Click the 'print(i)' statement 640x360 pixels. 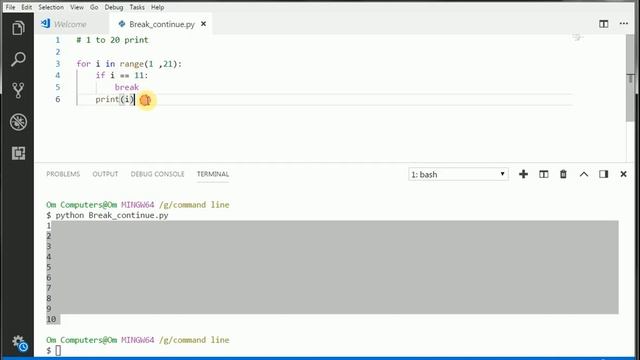click(115, 99)
